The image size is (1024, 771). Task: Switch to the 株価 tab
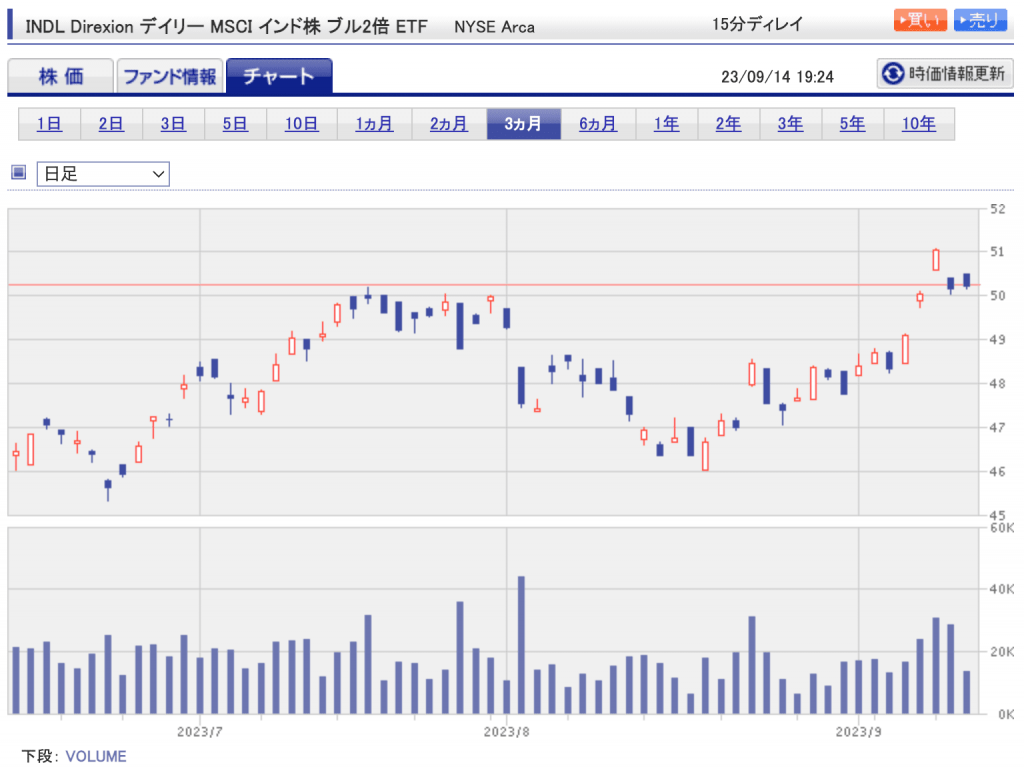(61, 76)
